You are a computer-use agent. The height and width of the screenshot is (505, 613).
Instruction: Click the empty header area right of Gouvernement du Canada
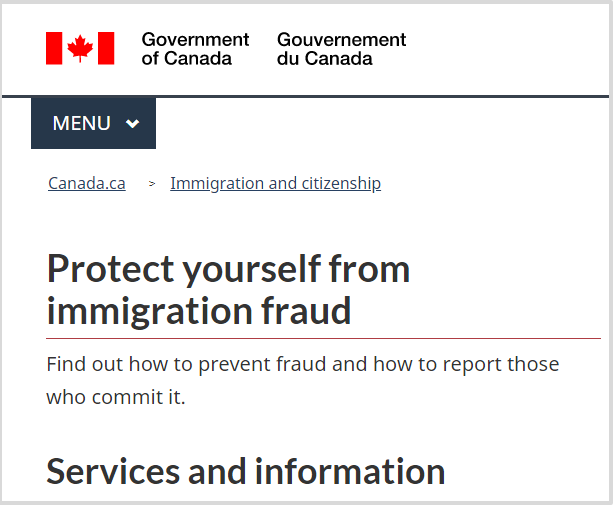click(x=508, y=49)
